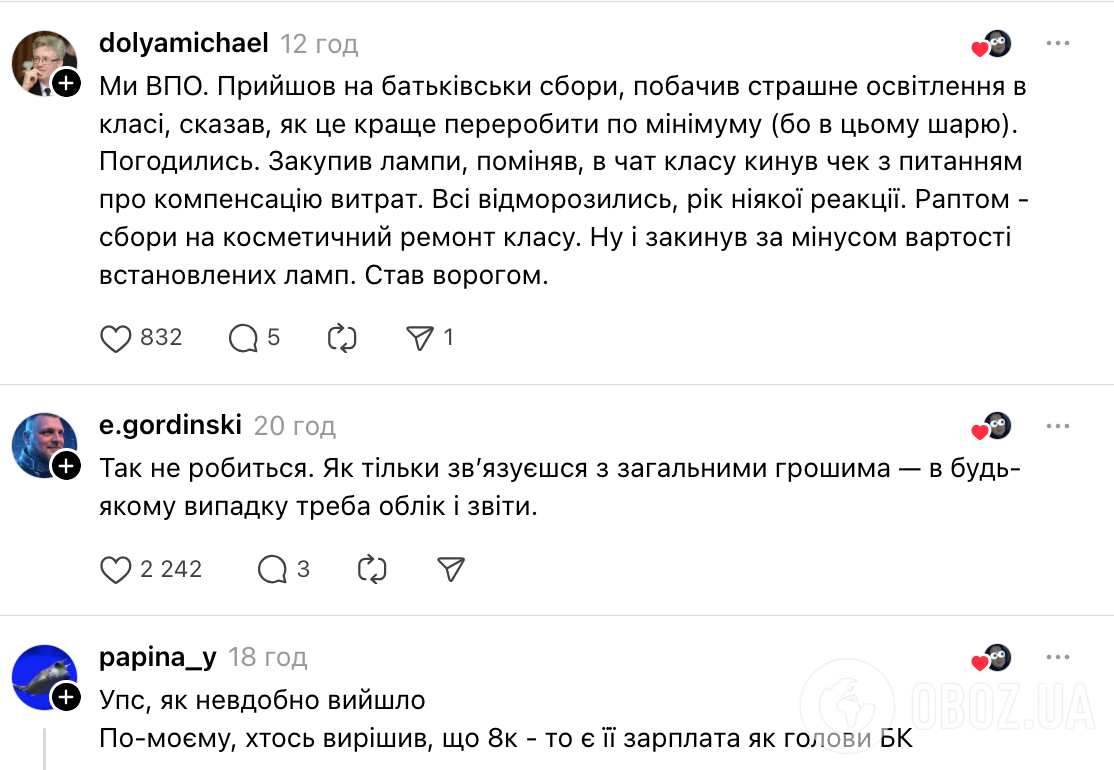This screenshot has height=770, width=1114.
Task: Open dolyamichael's profile from the username
Action: (x=183, y=43)
